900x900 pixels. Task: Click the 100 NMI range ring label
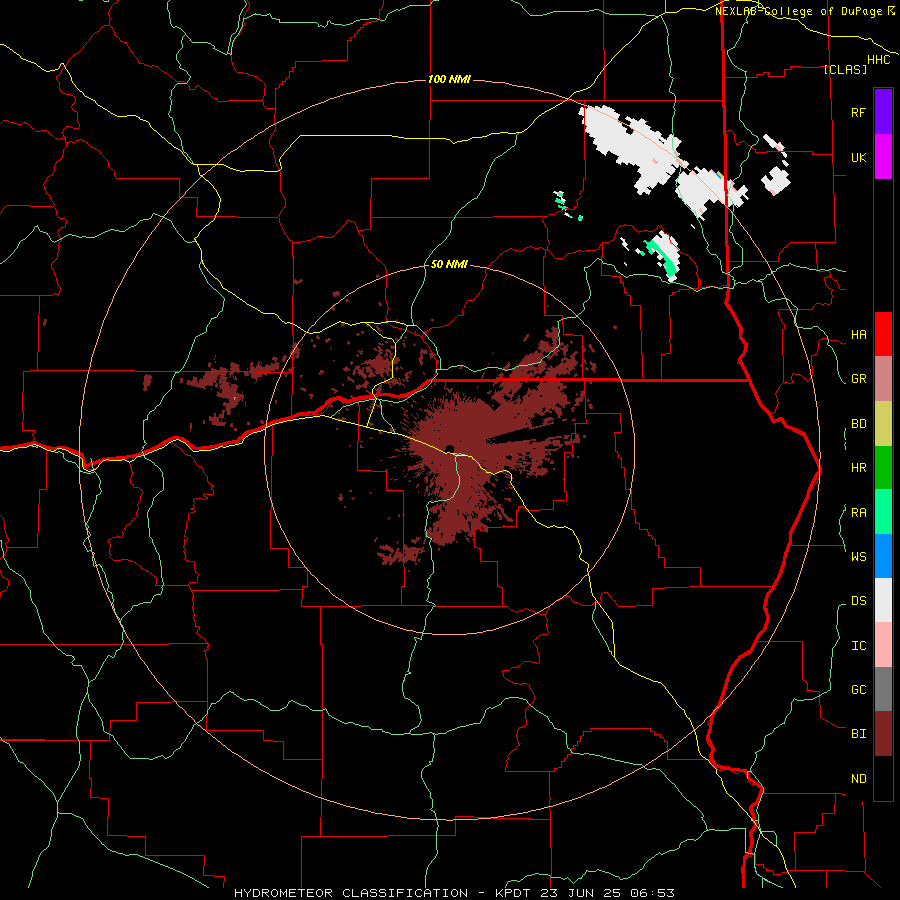point(449,79)
